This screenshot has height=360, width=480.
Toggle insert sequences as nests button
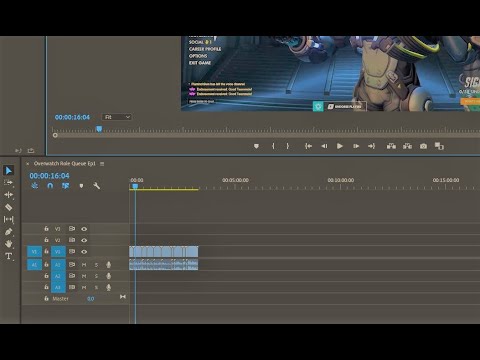pos(35,186)
